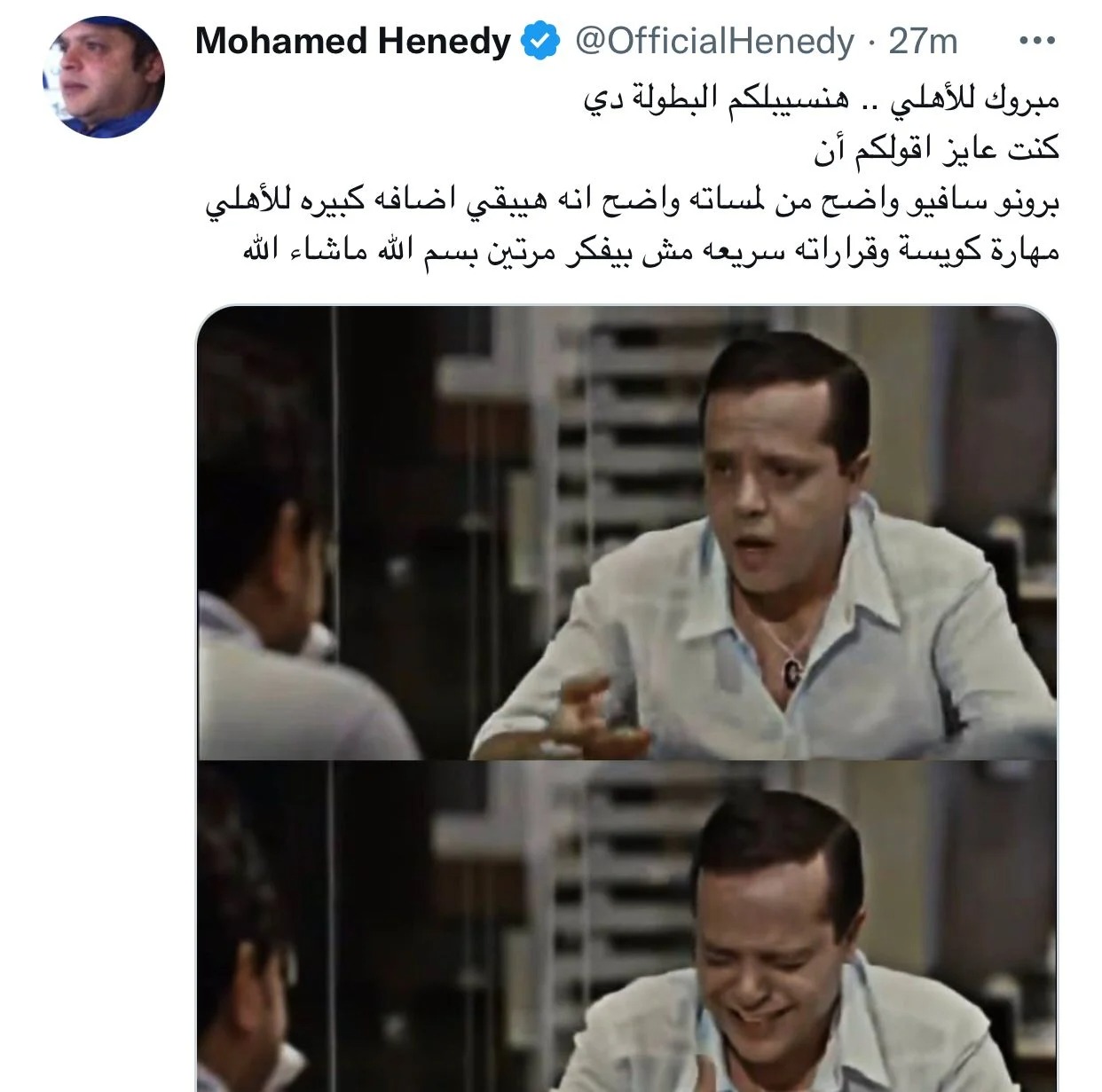The width and height of the screenshot is (1102, 1092).
Task: Open the tweet's three-dot more options menu
Action: click(1036, 42)
